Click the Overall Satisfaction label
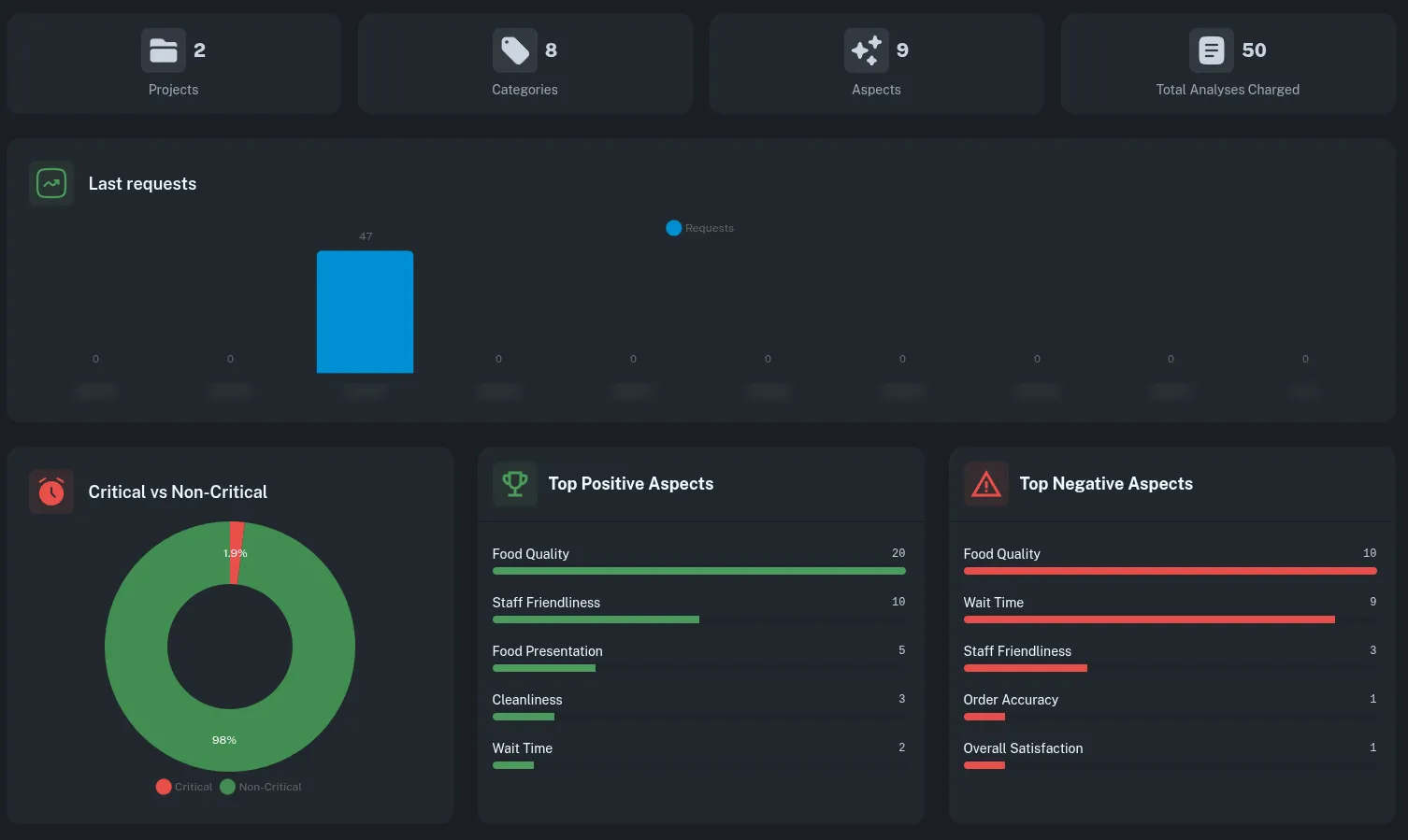 [x=1023, y=748]
